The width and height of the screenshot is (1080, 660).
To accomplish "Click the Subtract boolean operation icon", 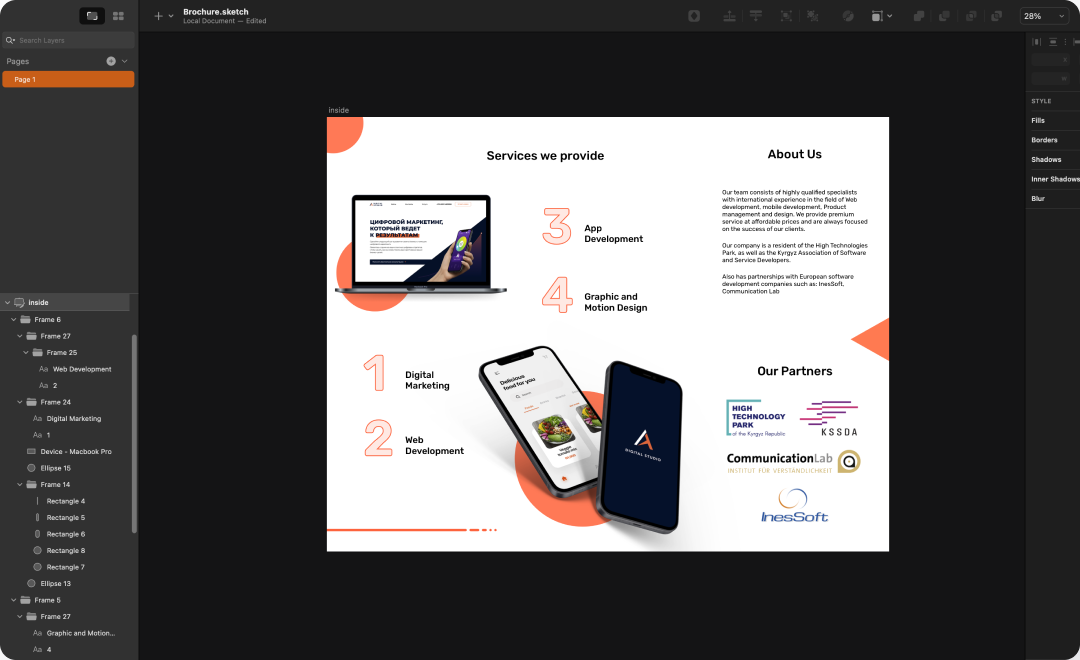I will (x=943, y=16).
